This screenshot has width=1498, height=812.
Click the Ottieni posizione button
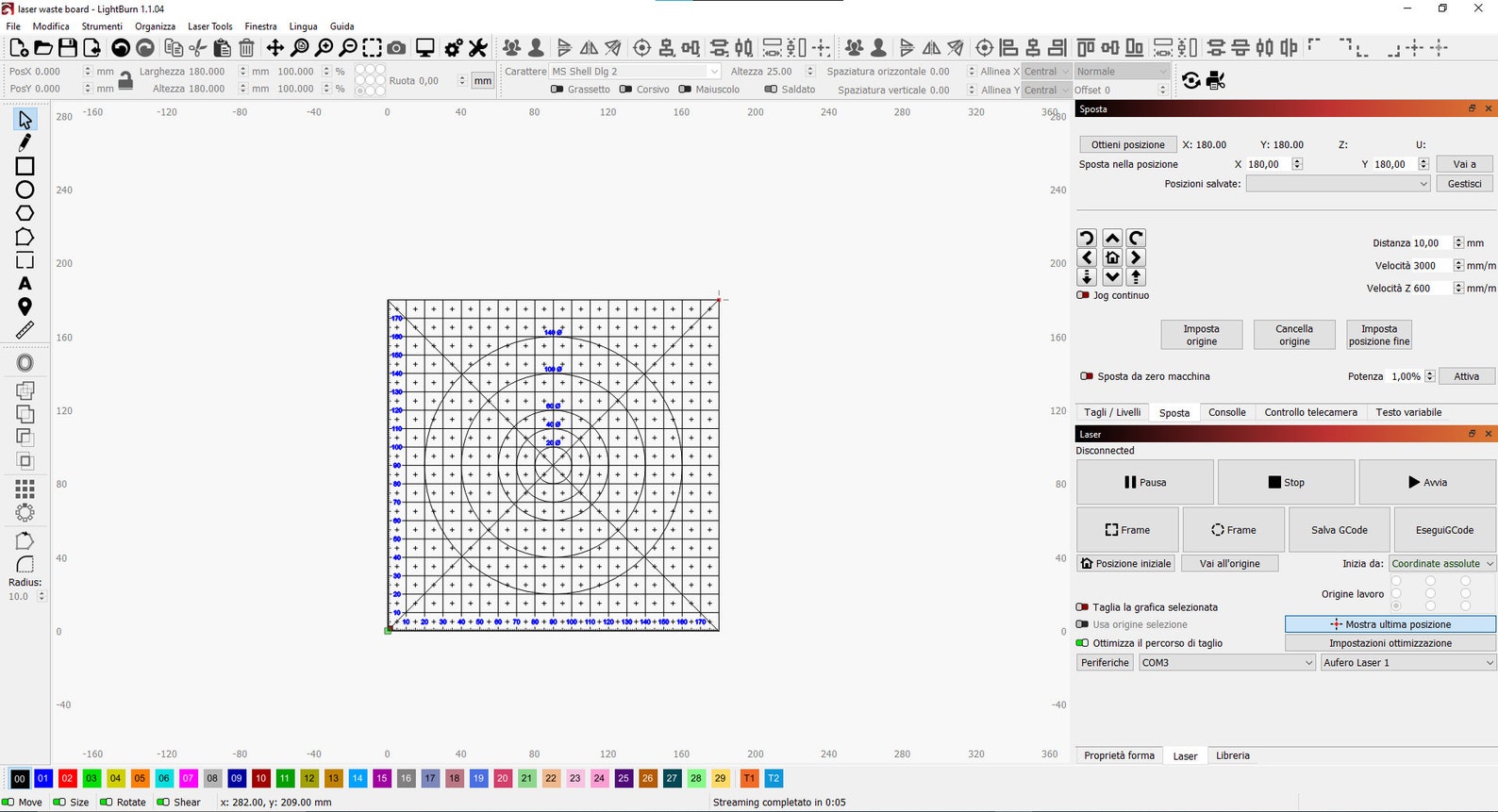[1127, 145]
